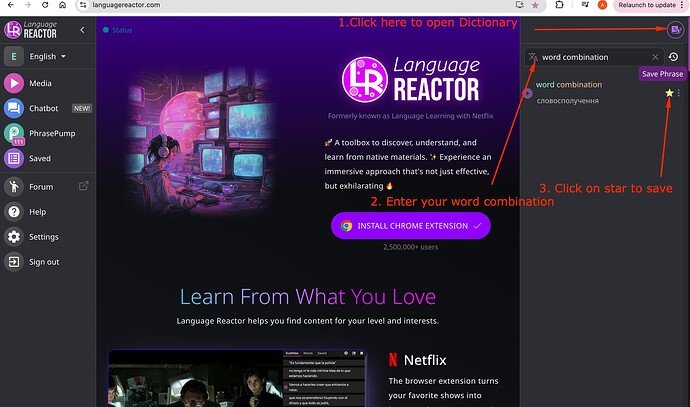This screenshot has height=407, width=690.
Task: Click the word combination result text
Action: 569,84
